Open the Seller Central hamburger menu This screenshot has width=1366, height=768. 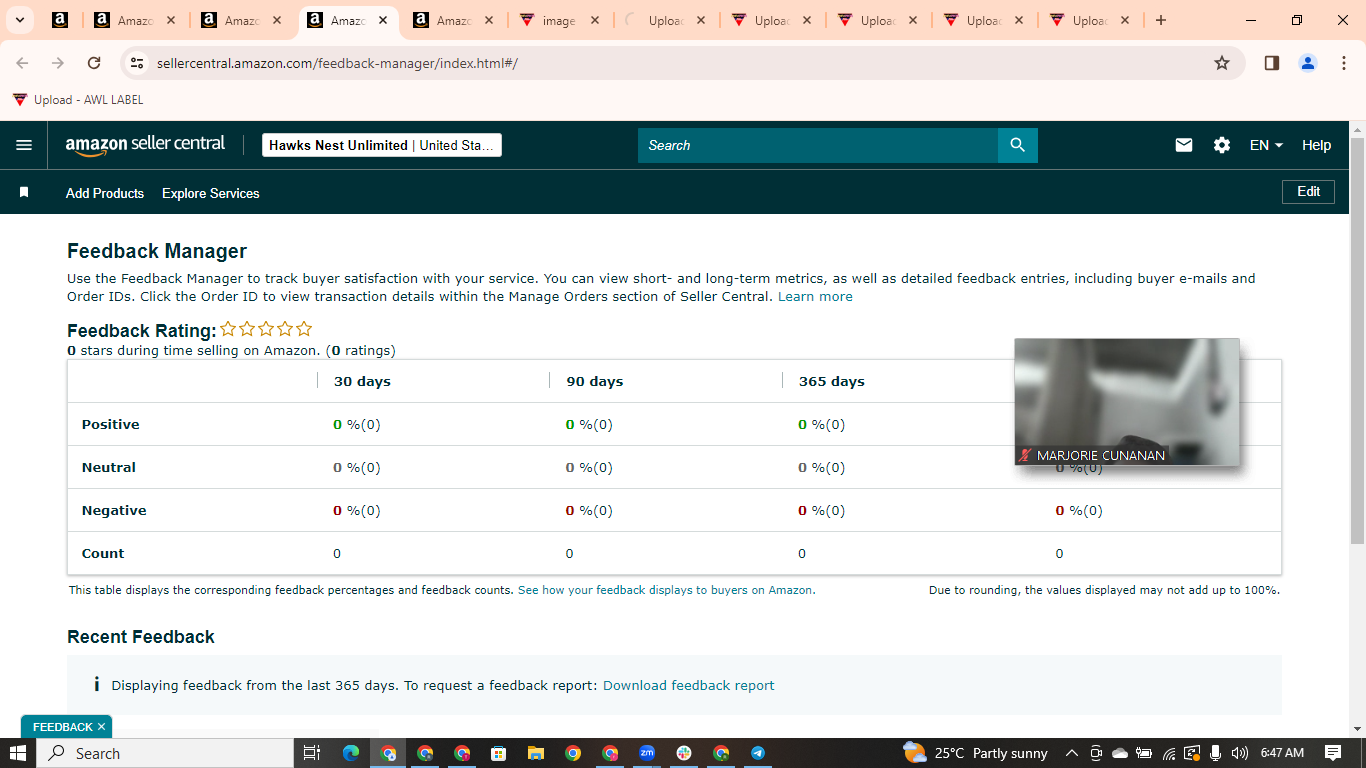(x=24, y=145)
